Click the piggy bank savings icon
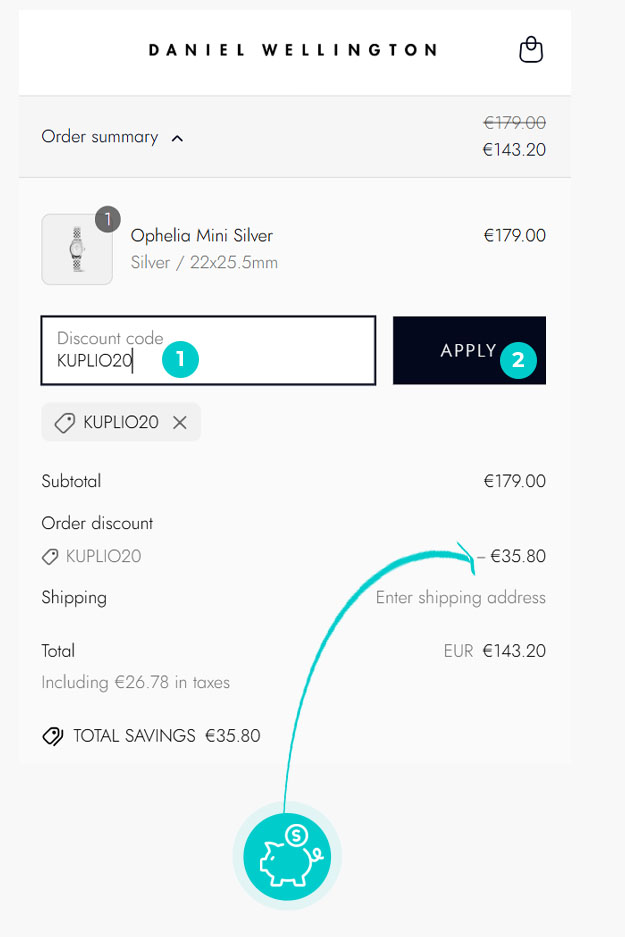Screen dimensions: 625x937 pos(287,857)
